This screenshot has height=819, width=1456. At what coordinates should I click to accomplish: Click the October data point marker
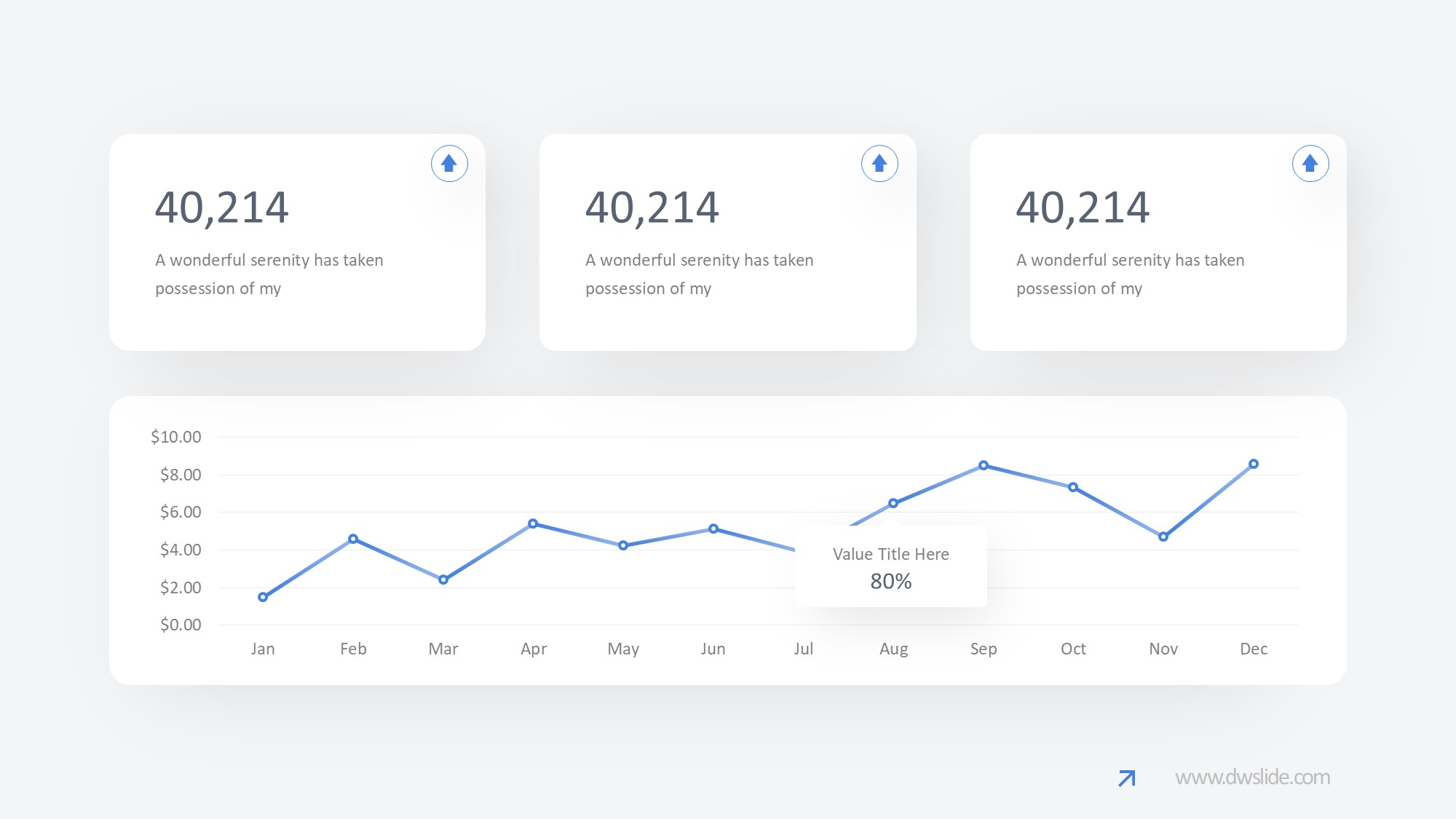pos(1073,487)
